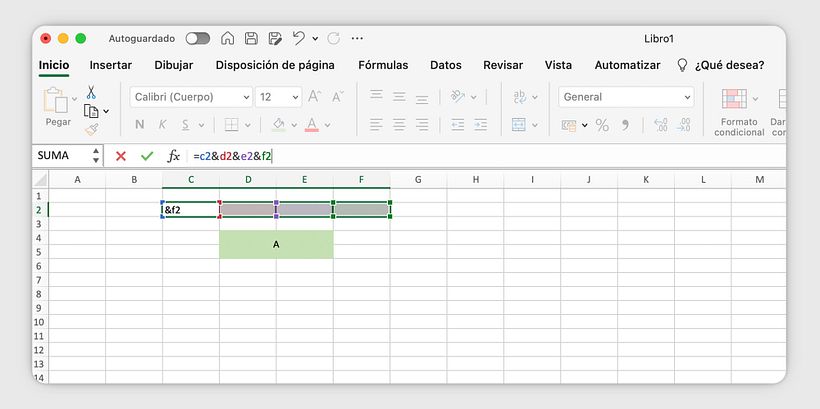The image size is (820, 409).
Task: Cancel formula entry with red X
Action: pos(121,156)
